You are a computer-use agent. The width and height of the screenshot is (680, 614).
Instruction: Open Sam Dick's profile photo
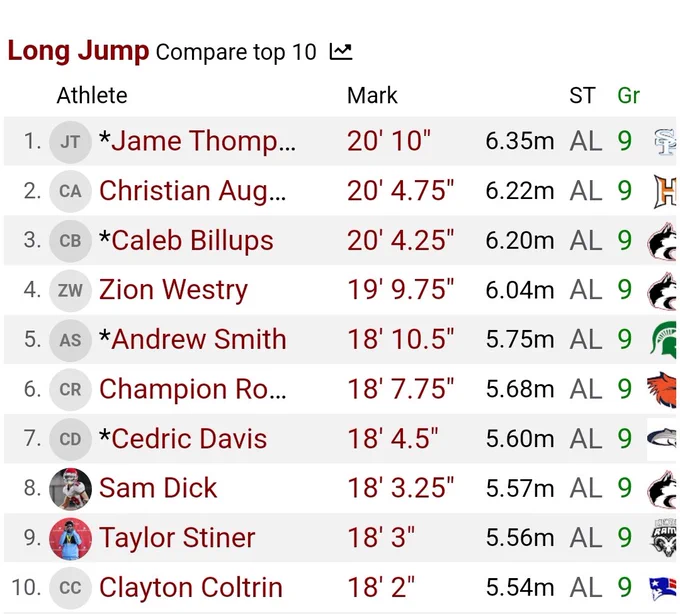pos(70,489)
